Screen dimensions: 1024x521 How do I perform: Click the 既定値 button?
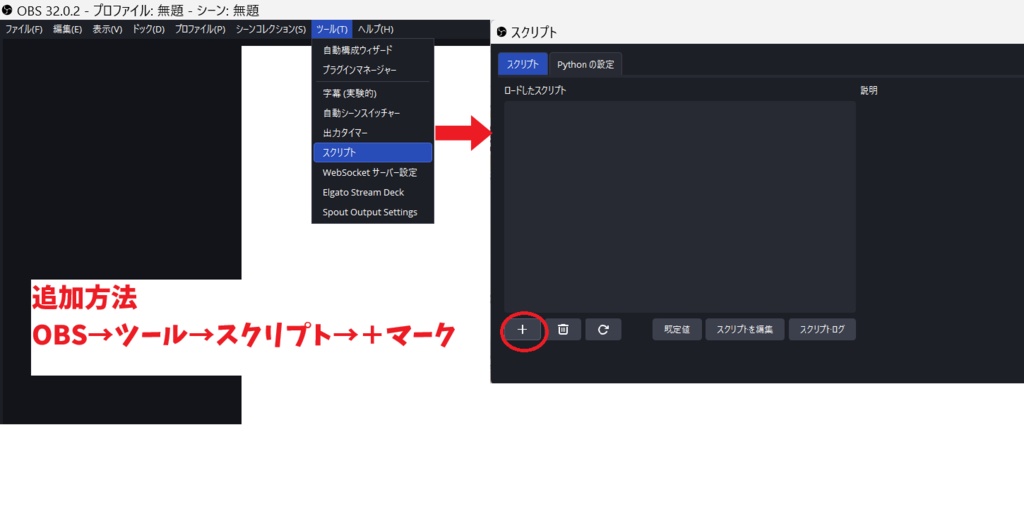pos(677,330)
